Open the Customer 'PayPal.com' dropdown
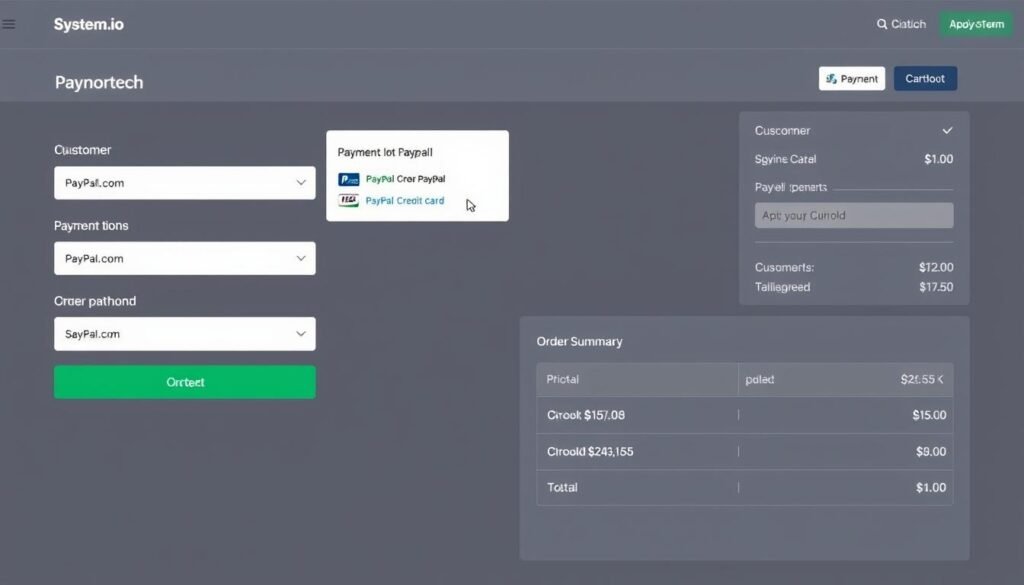1024x585 pixels. tap(184, 183)
